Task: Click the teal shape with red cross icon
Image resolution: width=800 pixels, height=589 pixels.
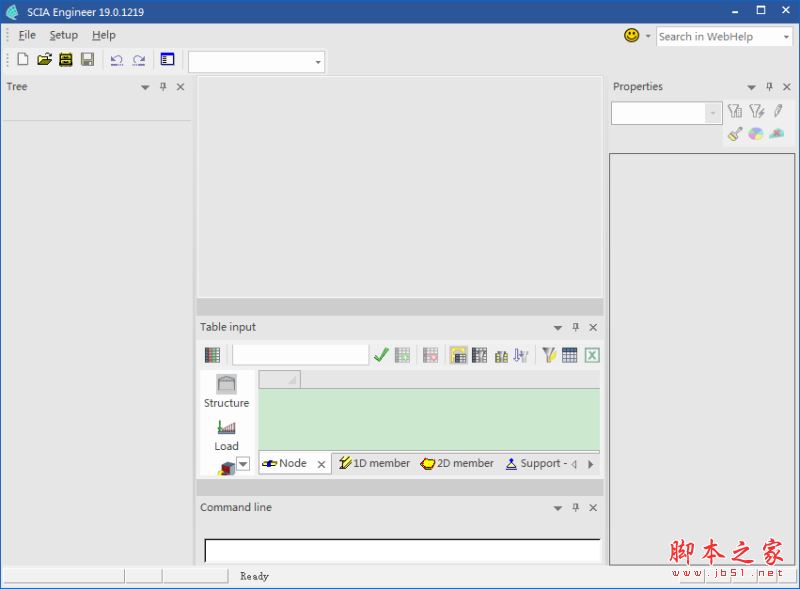Action: tap(777, 134)
